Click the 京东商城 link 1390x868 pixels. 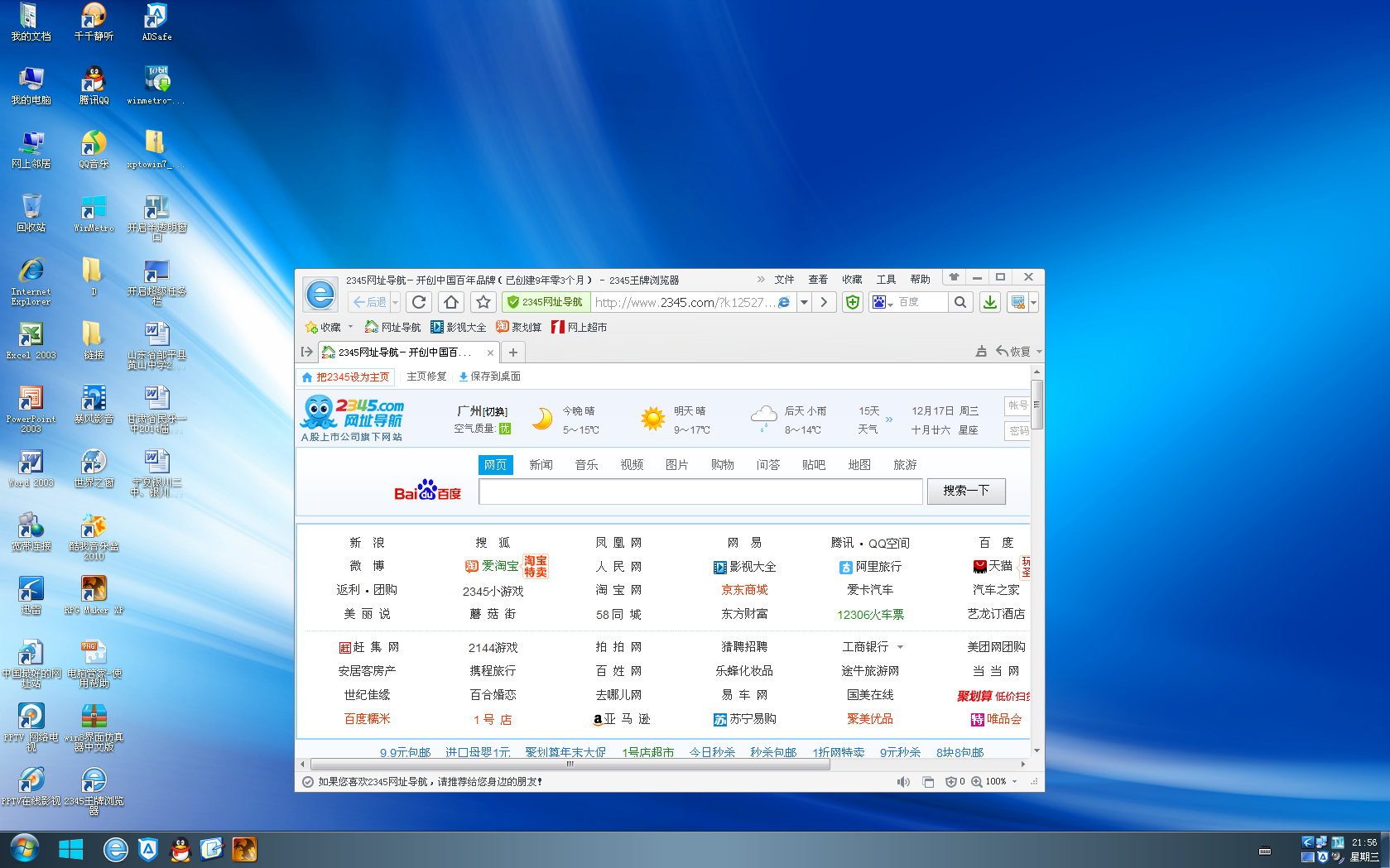[x=744, y=590]
